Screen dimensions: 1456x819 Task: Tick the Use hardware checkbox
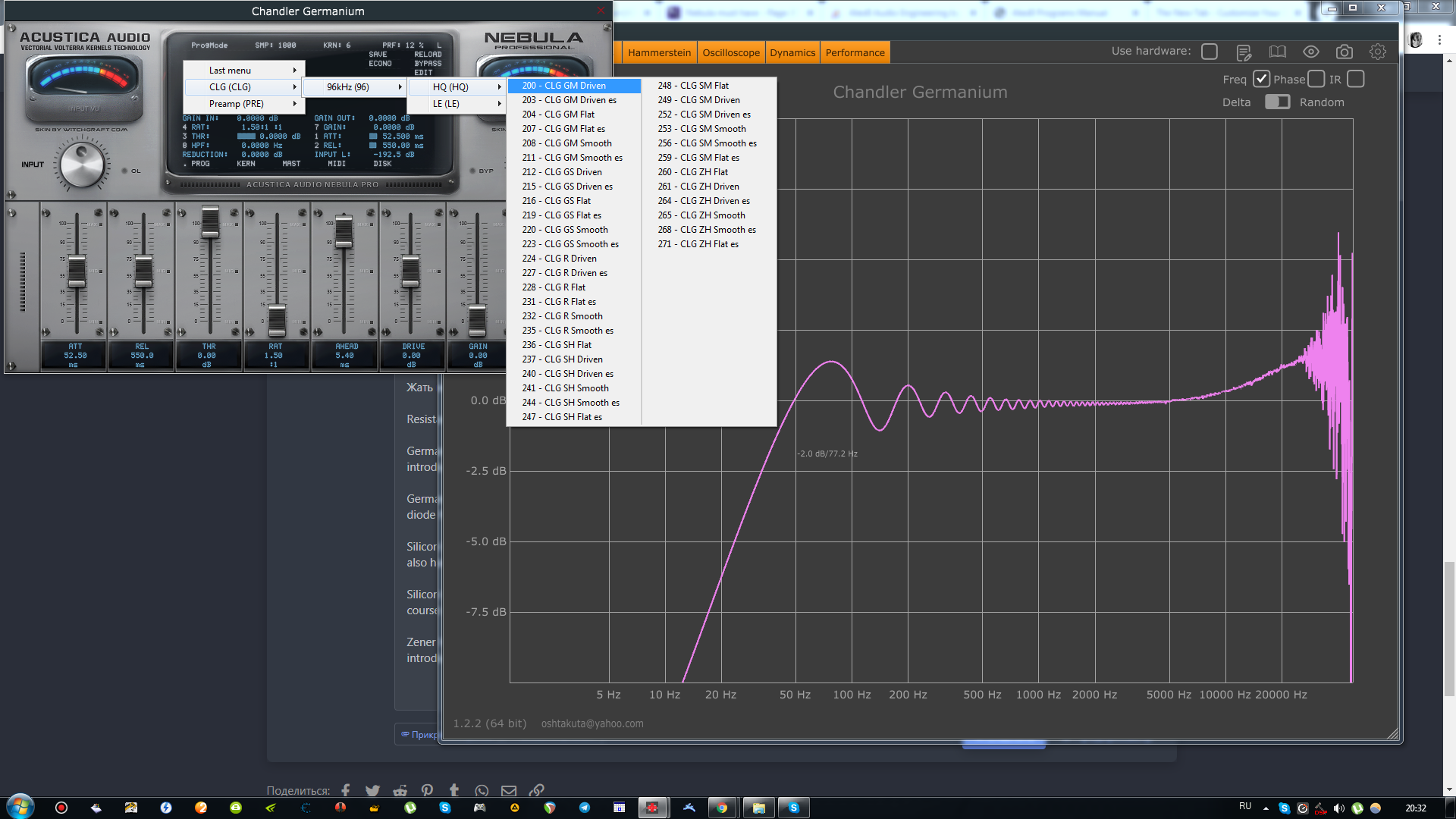(1210, 52)
